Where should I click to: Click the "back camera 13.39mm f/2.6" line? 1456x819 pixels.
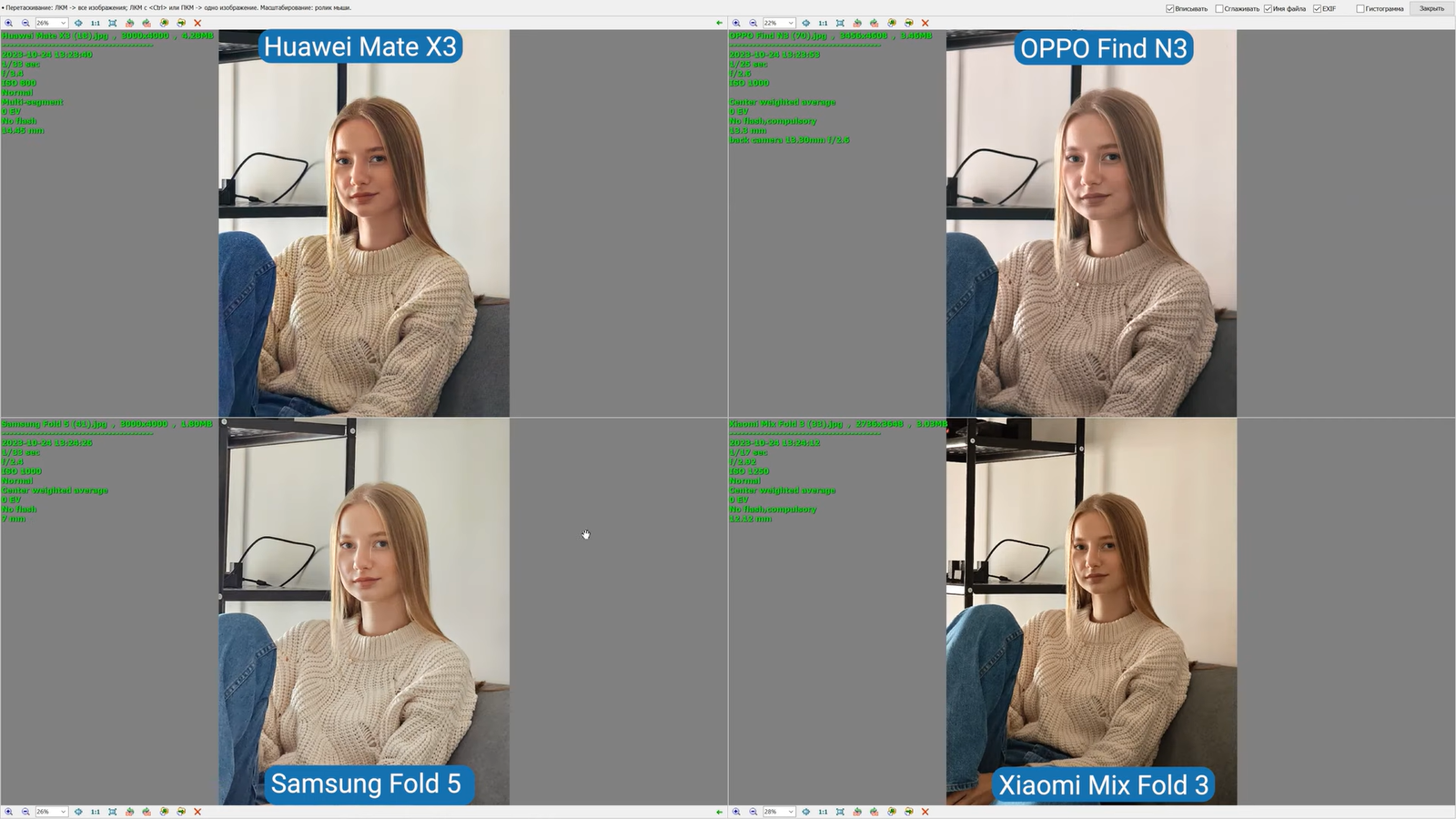[789, 140]
